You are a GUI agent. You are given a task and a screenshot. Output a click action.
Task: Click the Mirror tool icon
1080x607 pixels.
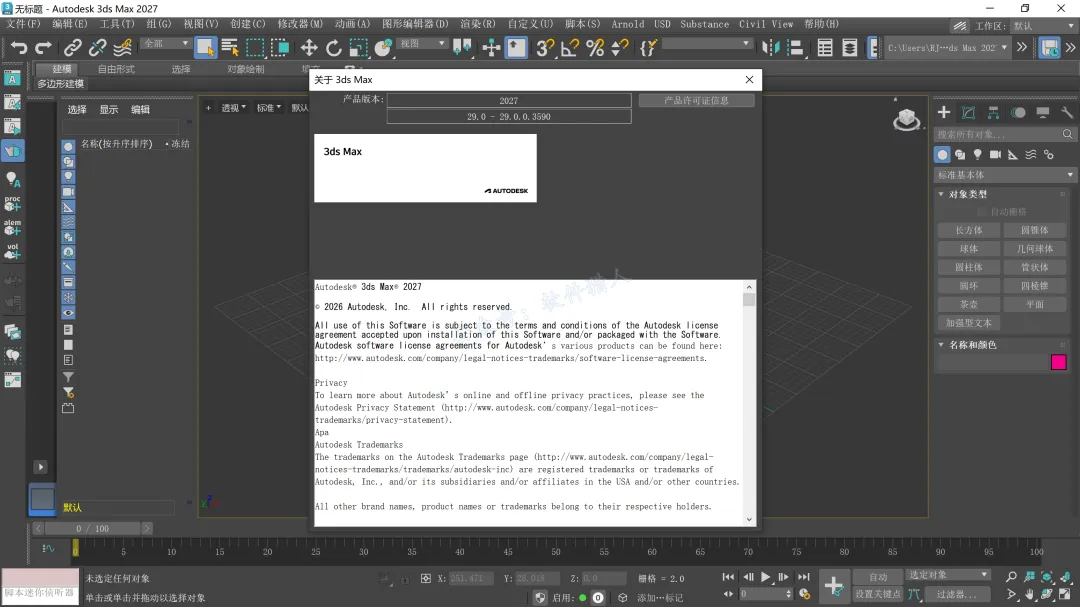(771, 48)
